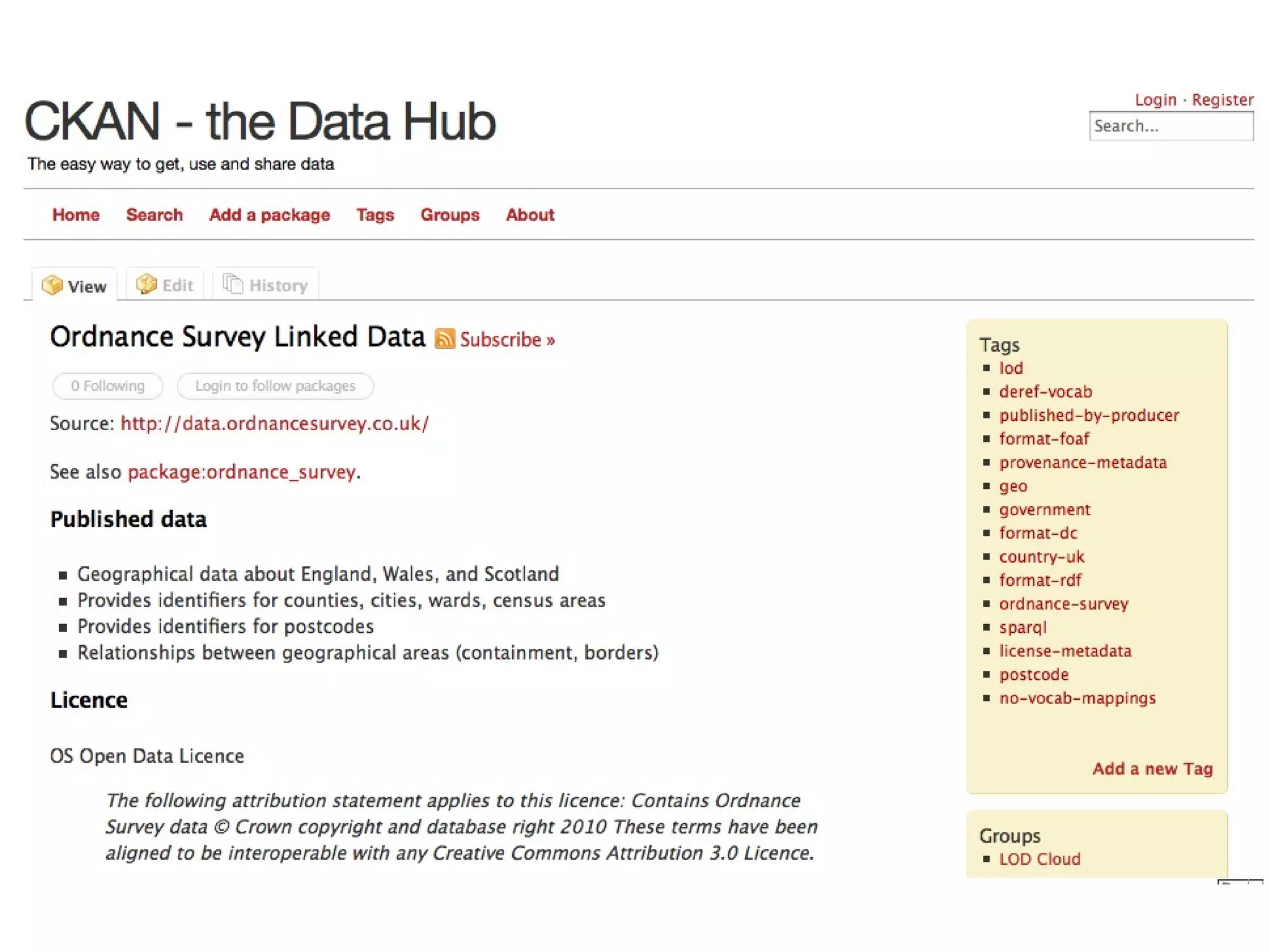Image resolution: width=1270 pixels, height=952 pixels.
Task: Click Add a new Tag
Action: 1152,769
